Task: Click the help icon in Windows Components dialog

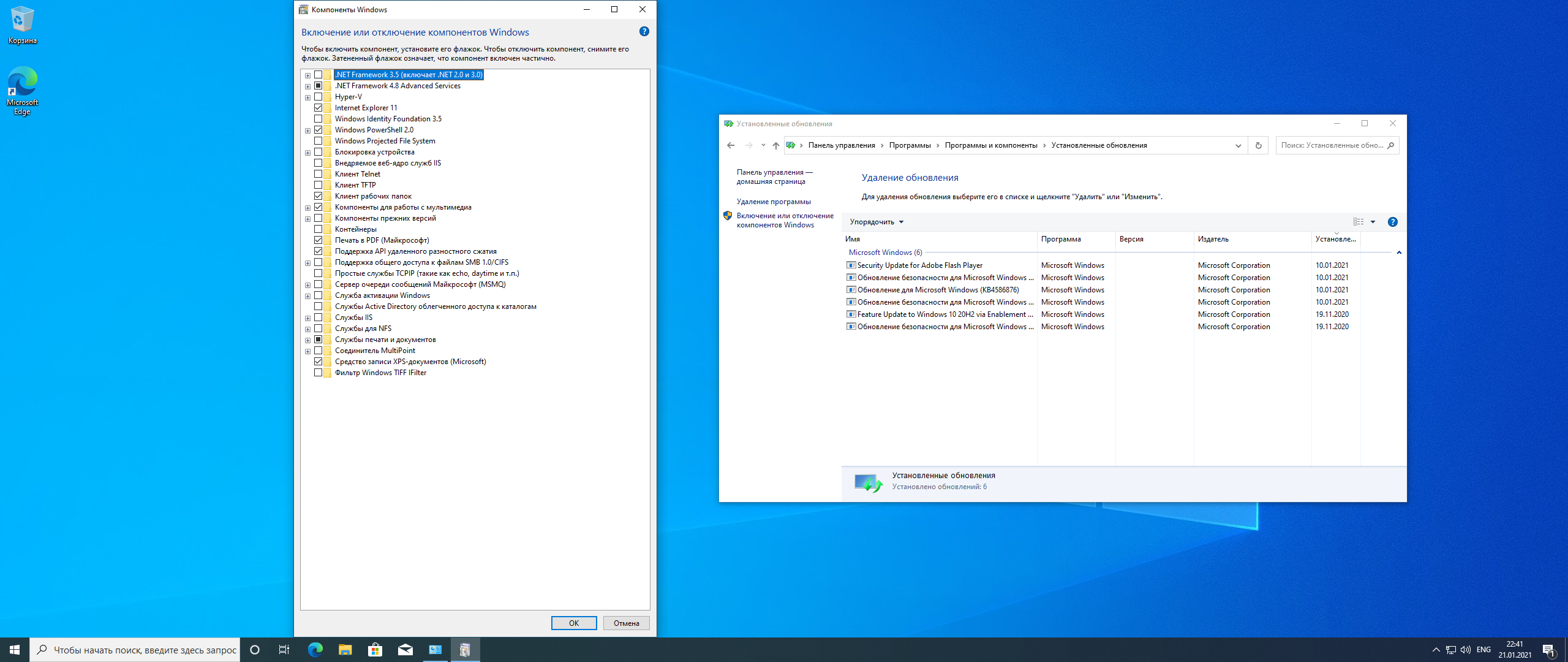Action: (644, 31)
